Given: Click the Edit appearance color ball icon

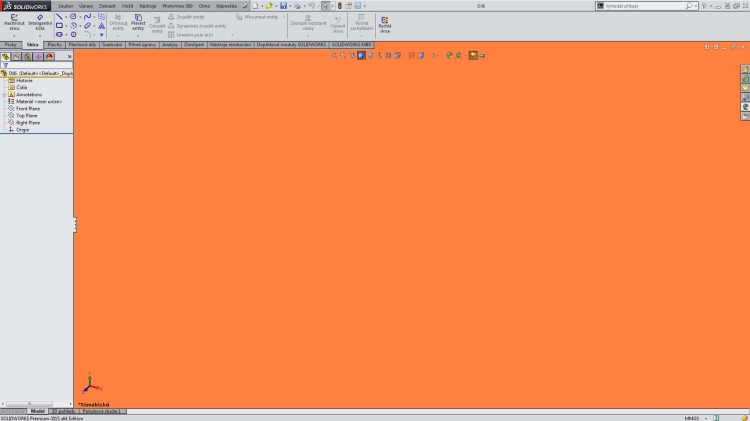Looking at the screenshot, I should tap(449, 55).
